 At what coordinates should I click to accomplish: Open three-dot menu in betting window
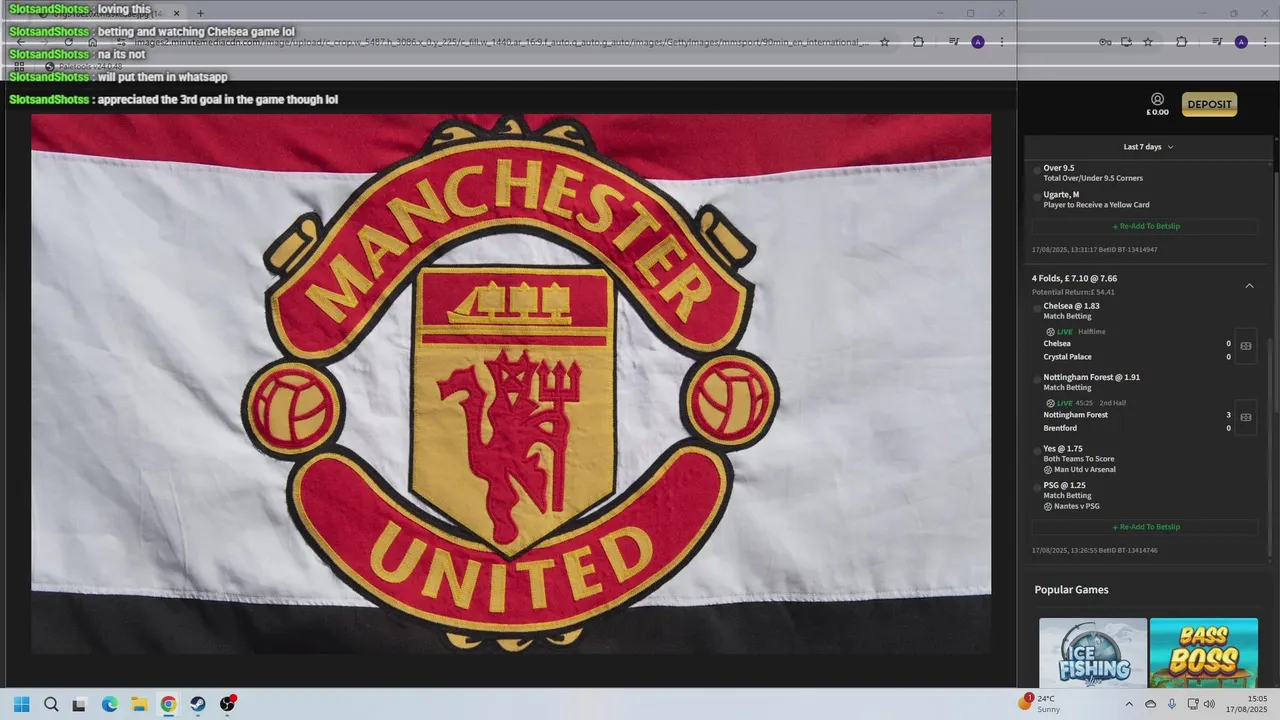click(x=1264, y=42)
